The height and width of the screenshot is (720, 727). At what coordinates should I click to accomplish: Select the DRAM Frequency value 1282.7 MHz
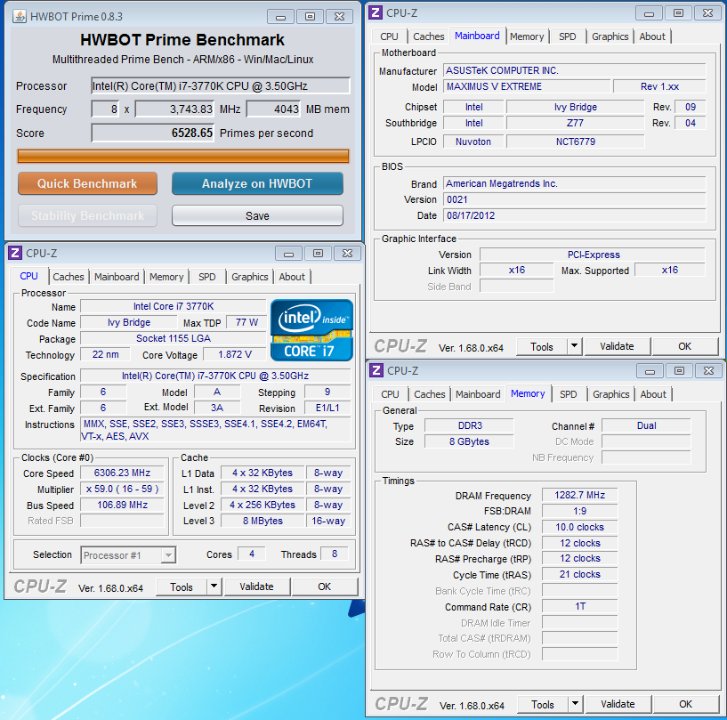point(580,495)
